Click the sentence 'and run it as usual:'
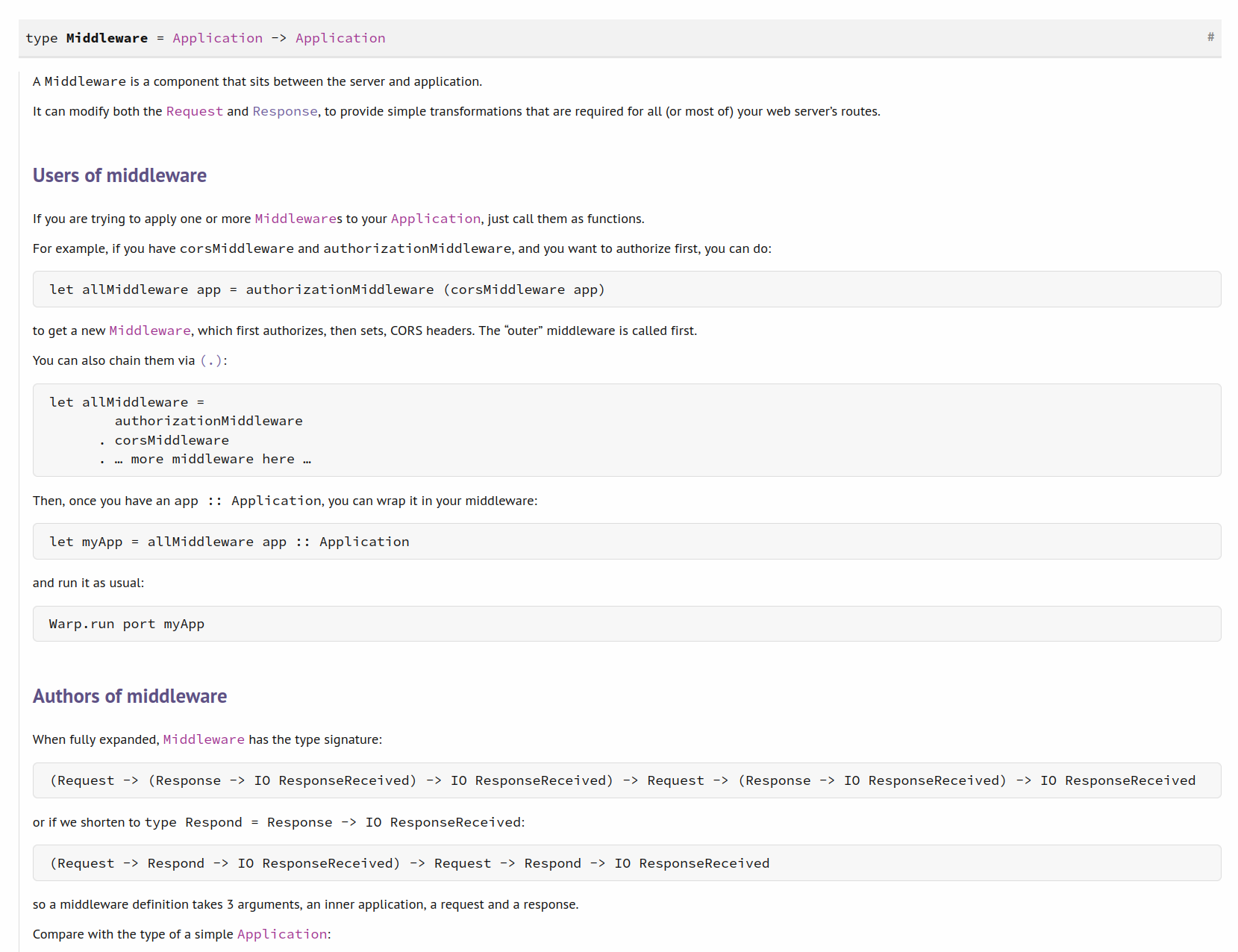 pos(88,583)
